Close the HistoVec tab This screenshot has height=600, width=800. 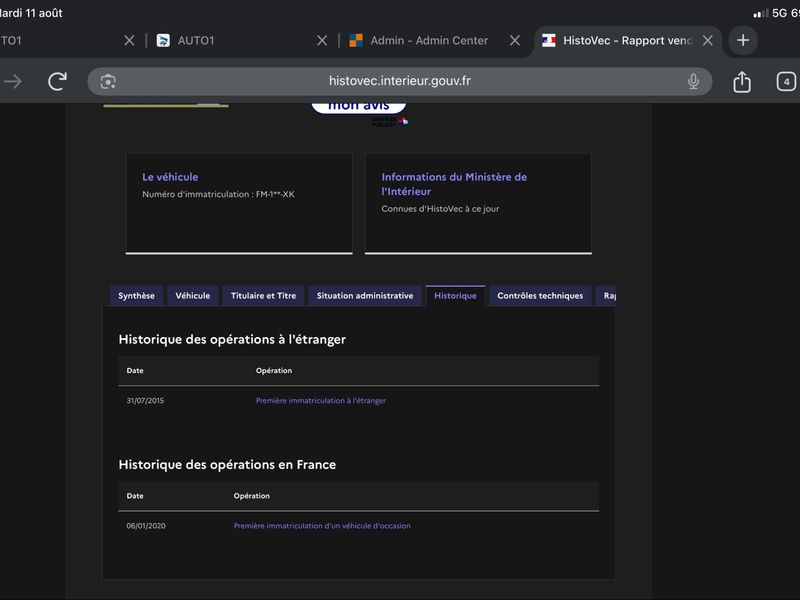click(708, 40)
